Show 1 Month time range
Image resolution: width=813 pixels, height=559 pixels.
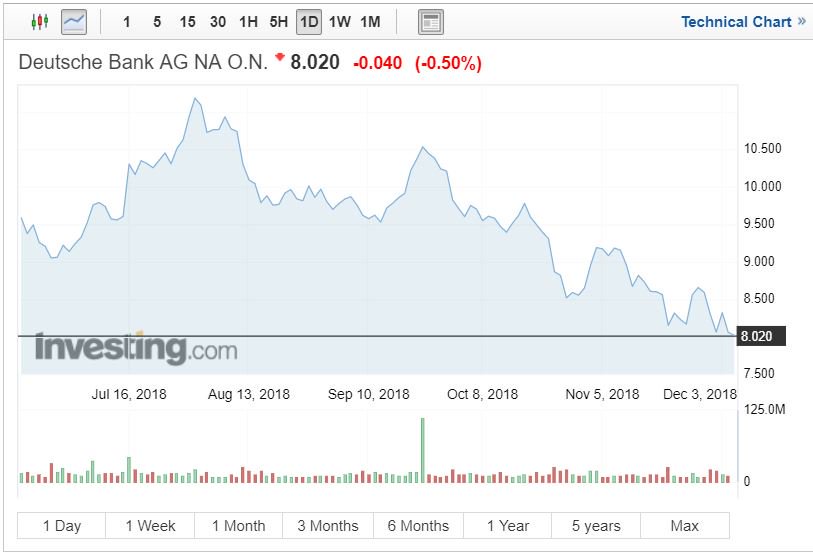point(239,526)
